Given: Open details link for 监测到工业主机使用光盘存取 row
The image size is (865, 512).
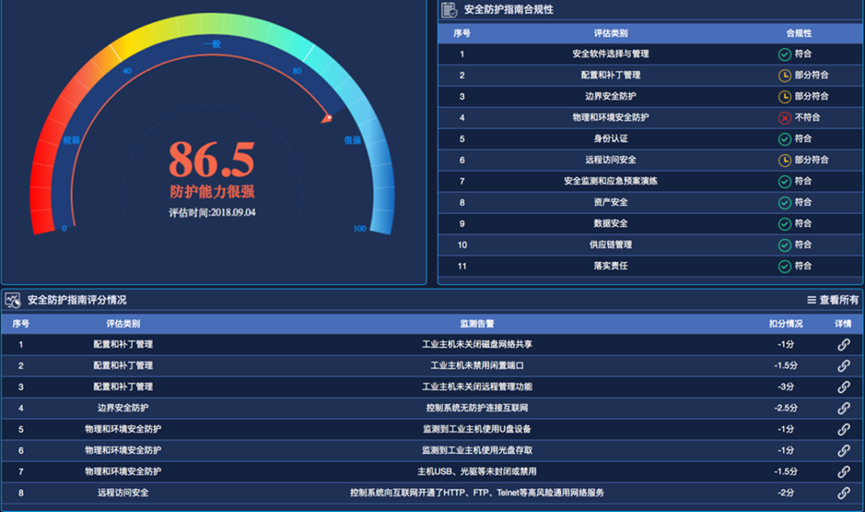Looking at the screenshot, I should [843, 451].
